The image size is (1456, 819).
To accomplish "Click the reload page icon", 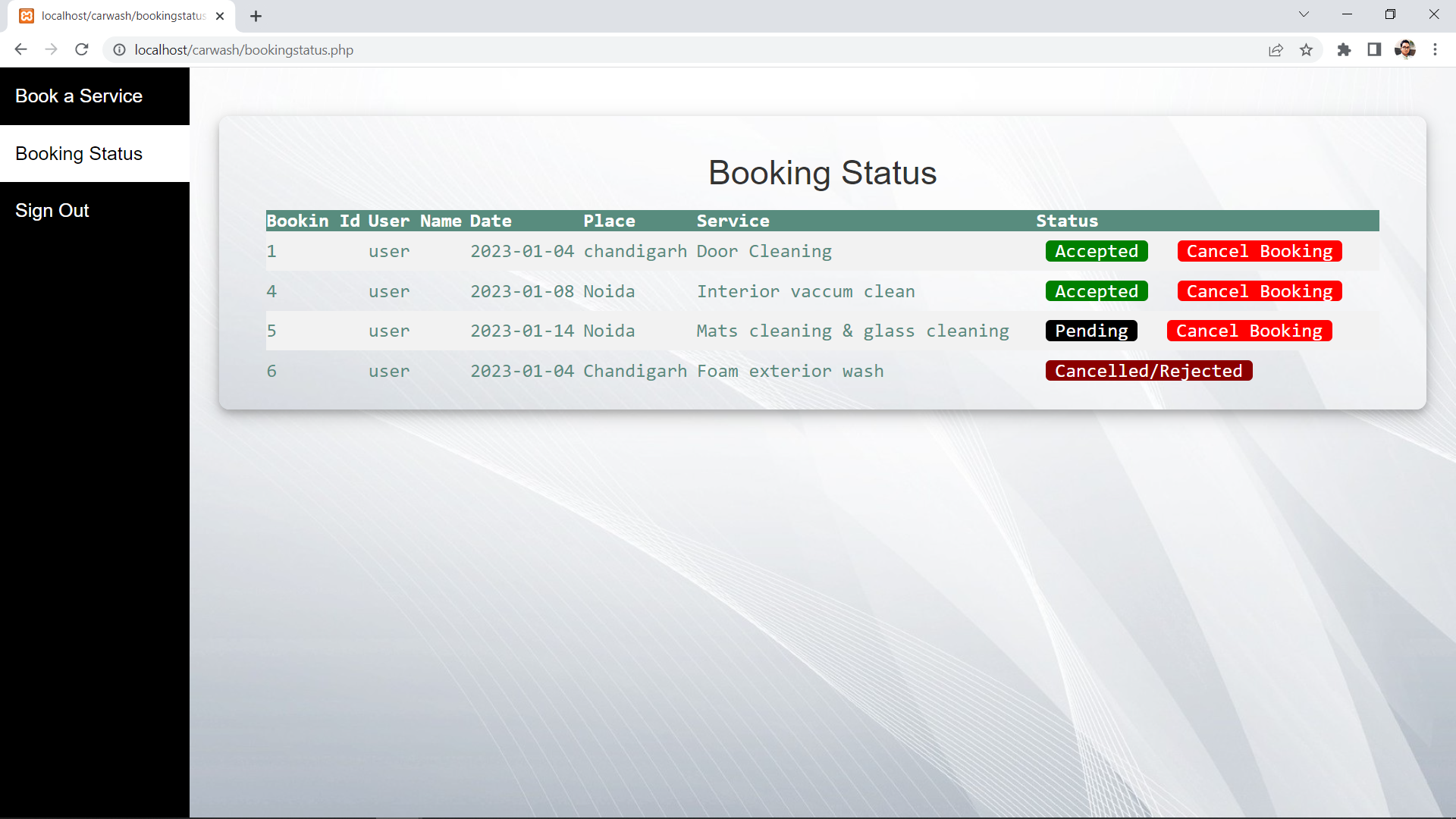I will (x=82, y=49).
